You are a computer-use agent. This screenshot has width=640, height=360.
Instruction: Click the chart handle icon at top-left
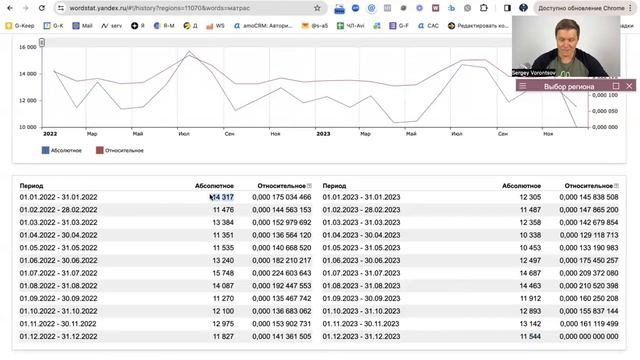coord(42,42)
